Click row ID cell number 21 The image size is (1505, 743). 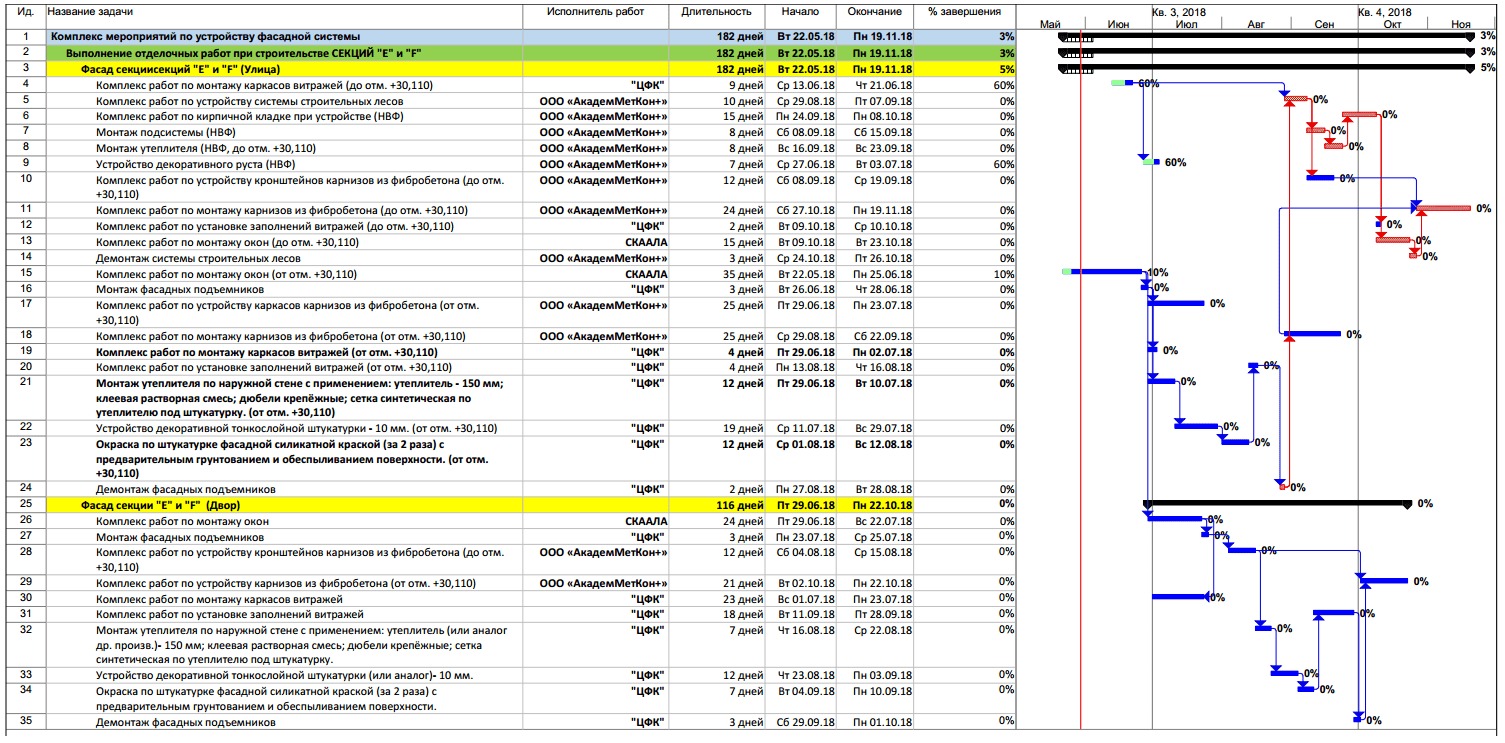[25, 381]
